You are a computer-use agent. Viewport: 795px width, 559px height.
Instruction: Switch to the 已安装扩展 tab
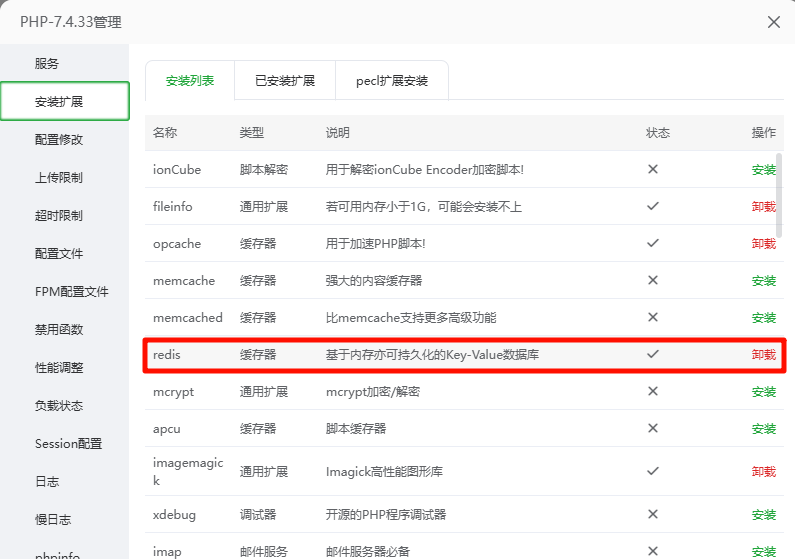coord(285,81)
